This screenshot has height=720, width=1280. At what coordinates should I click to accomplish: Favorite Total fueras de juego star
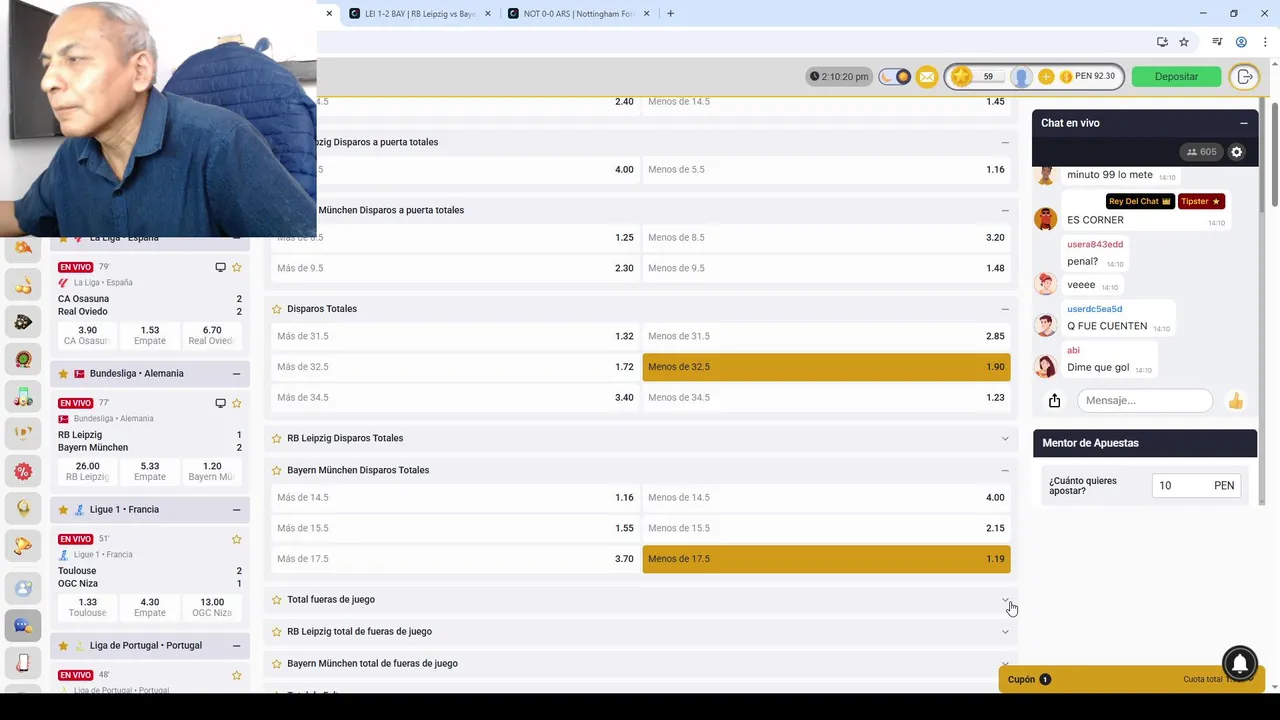pos(277,600)
